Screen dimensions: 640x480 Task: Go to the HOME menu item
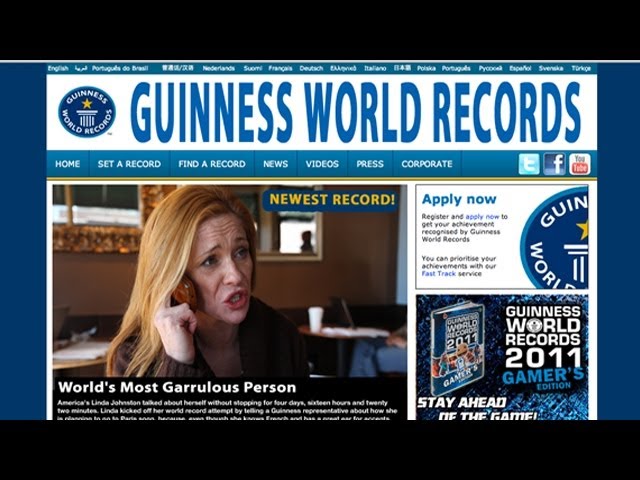click(x=67, y=164)
